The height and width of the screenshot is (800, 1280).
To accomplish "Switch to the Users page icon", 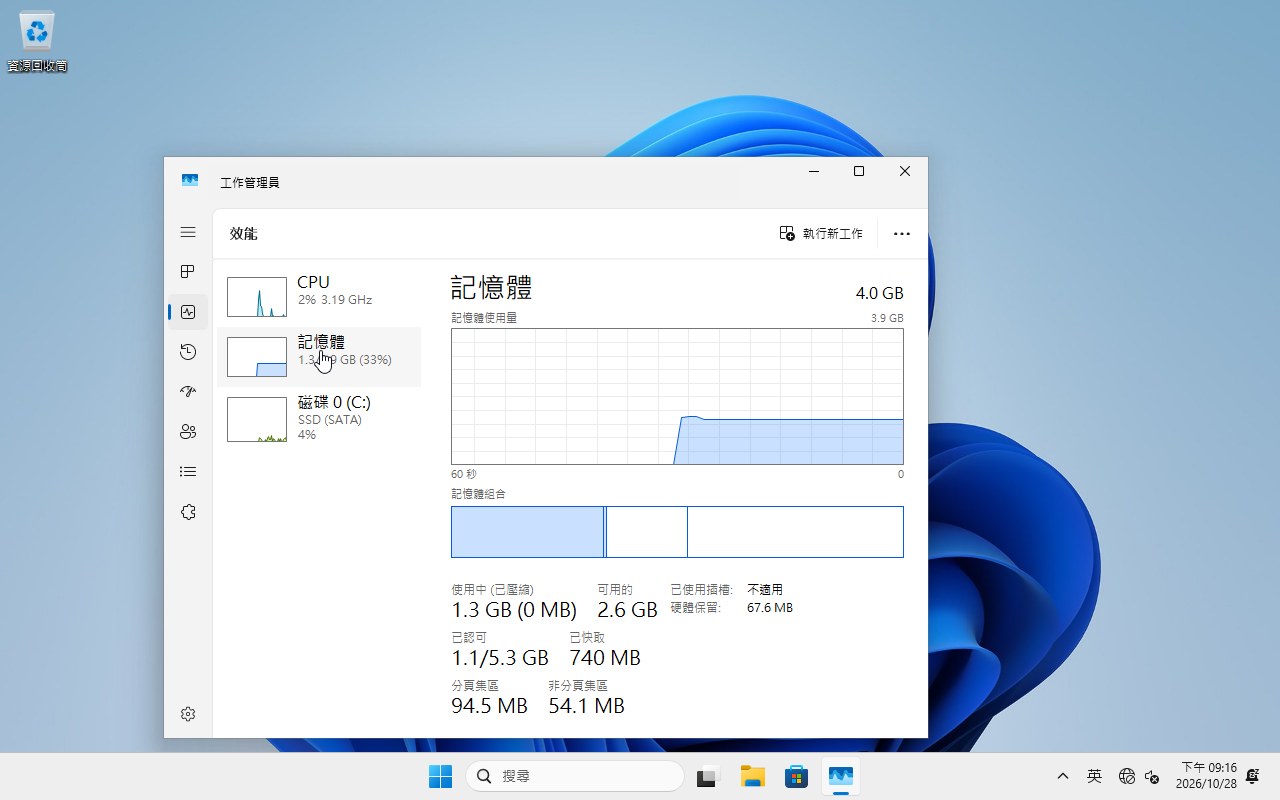I will click(x=188, y=432).
